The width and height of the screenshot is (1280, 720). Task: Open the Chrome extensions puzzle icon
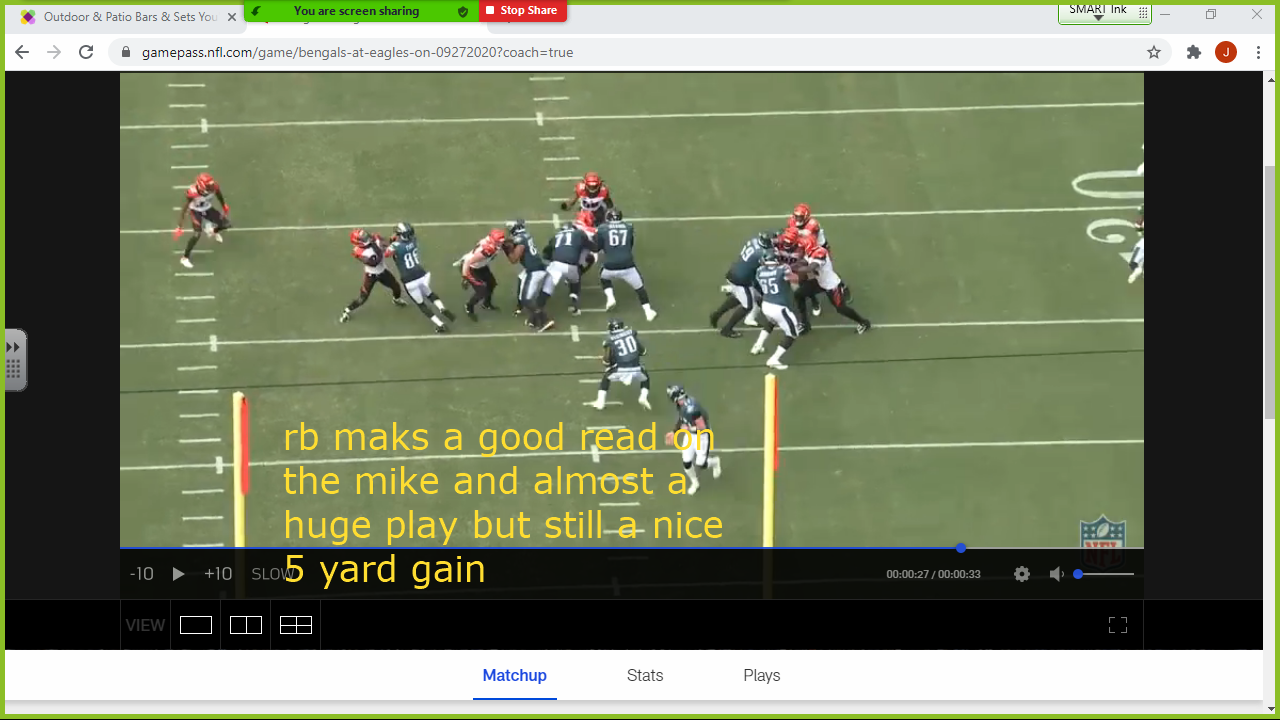tap(1193, 52)
